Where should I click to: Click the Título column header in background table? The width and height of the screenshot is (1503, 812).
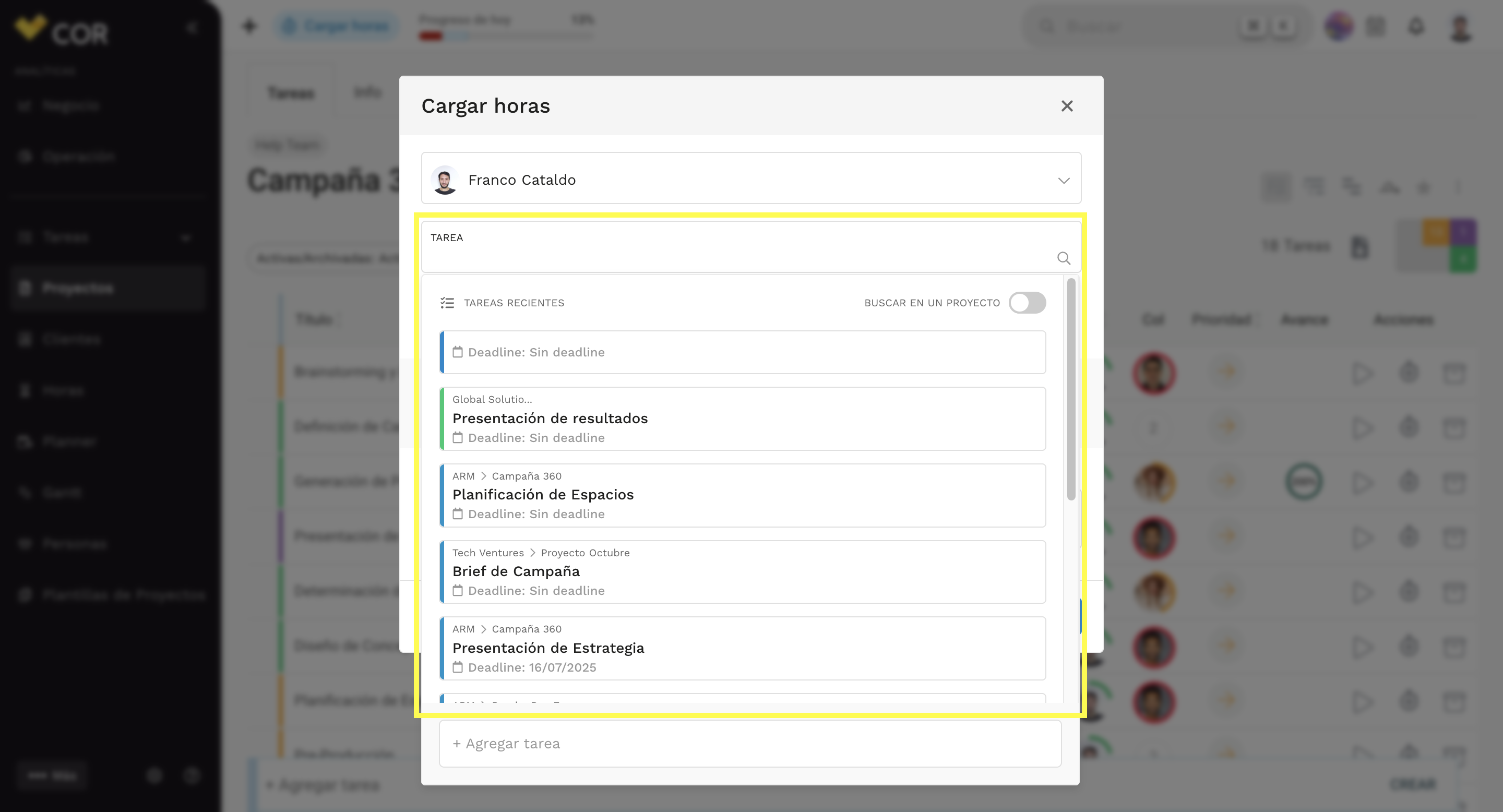(x=315, y=319)
